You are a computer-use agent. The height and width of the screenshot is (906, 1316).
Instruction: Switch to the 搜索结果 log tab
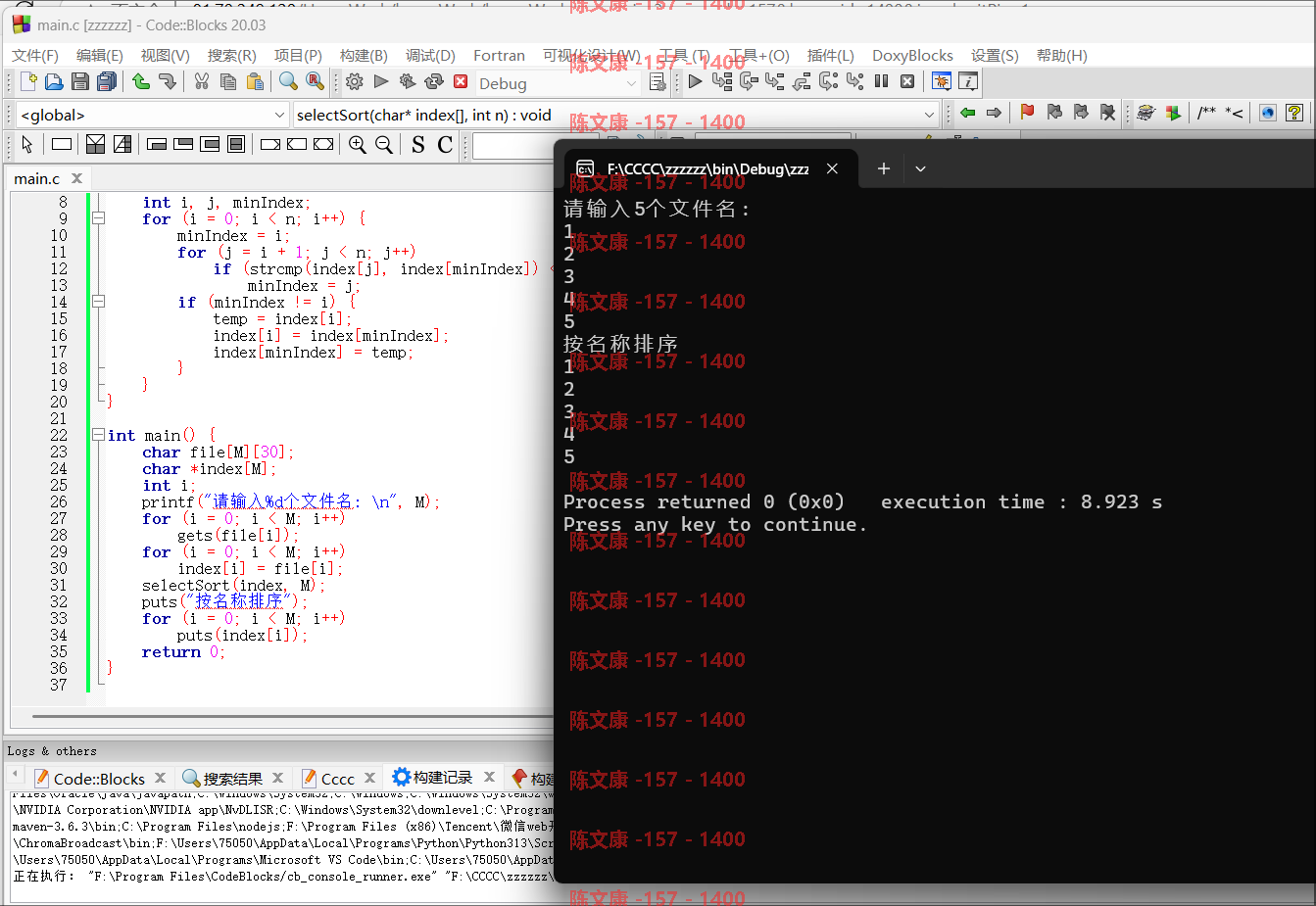pyautogui.click(x=232, y=779)
